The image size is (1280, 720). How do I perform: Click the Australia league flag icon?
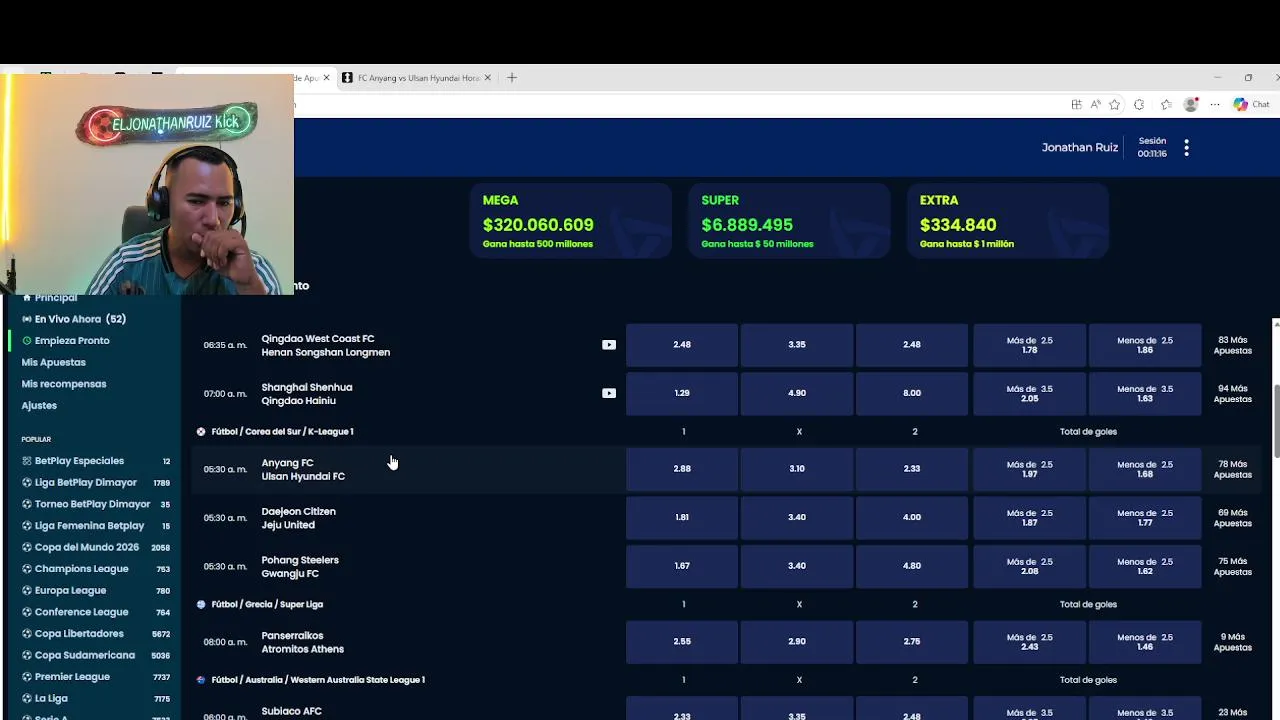[201, 680]
